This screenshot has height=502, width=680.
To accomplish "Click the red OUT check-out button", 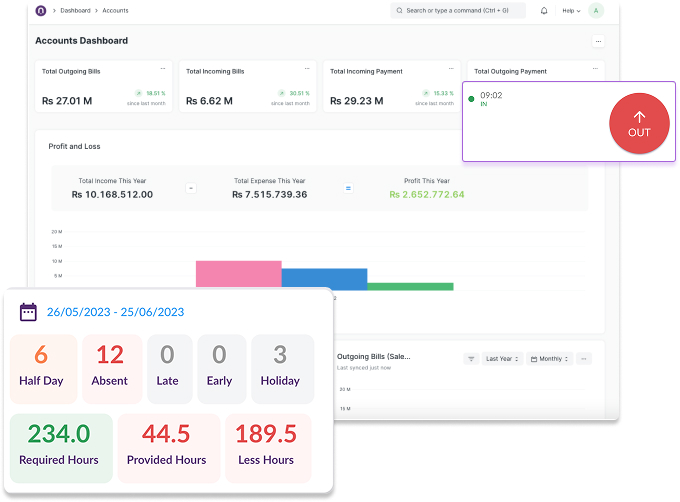I will pos(639,124).
